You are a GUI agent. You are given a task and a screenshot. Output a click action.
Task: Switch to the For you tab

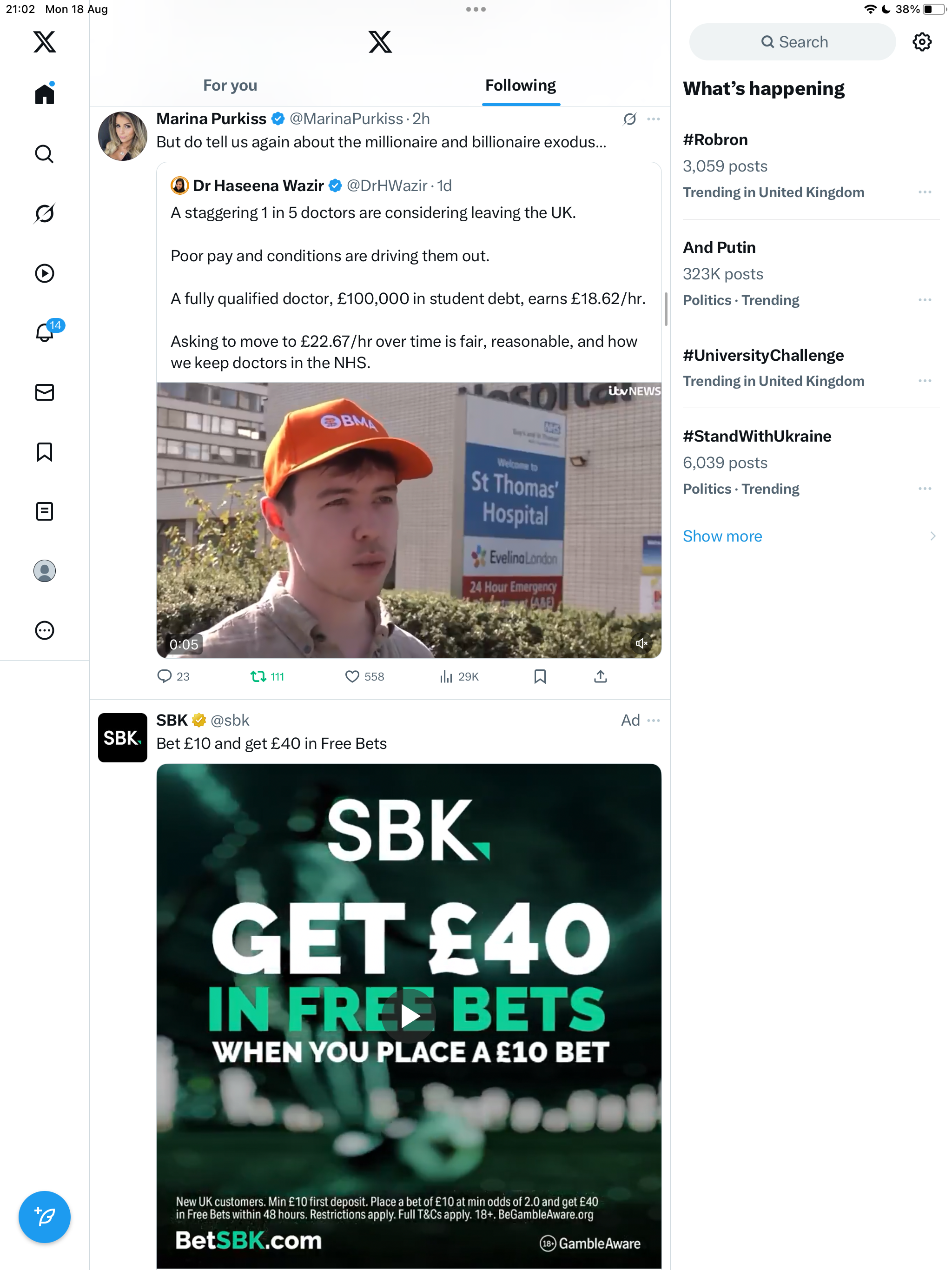(x=230, y=86)
